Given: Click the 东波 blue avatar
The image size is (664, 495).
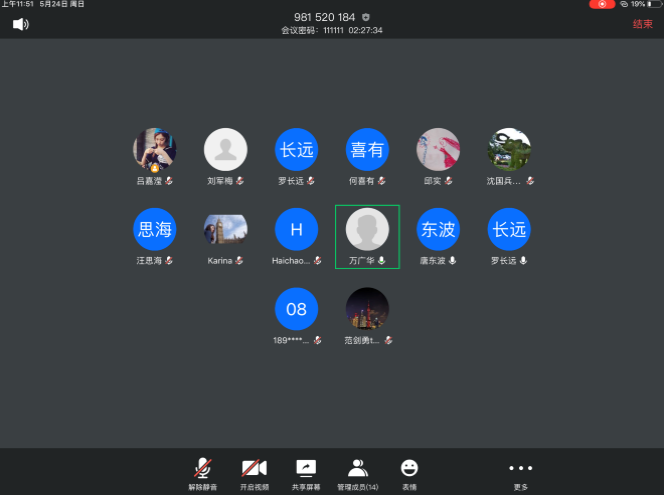Looking at the screenshot, I should click(438, 230).
